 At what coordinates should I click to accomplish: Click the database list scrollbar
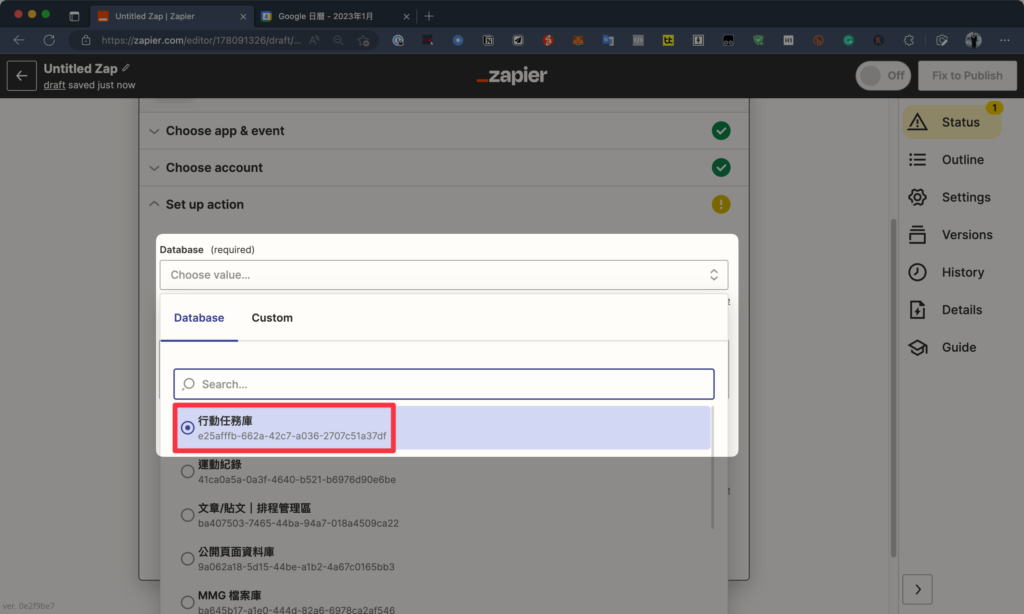(712, 467)
